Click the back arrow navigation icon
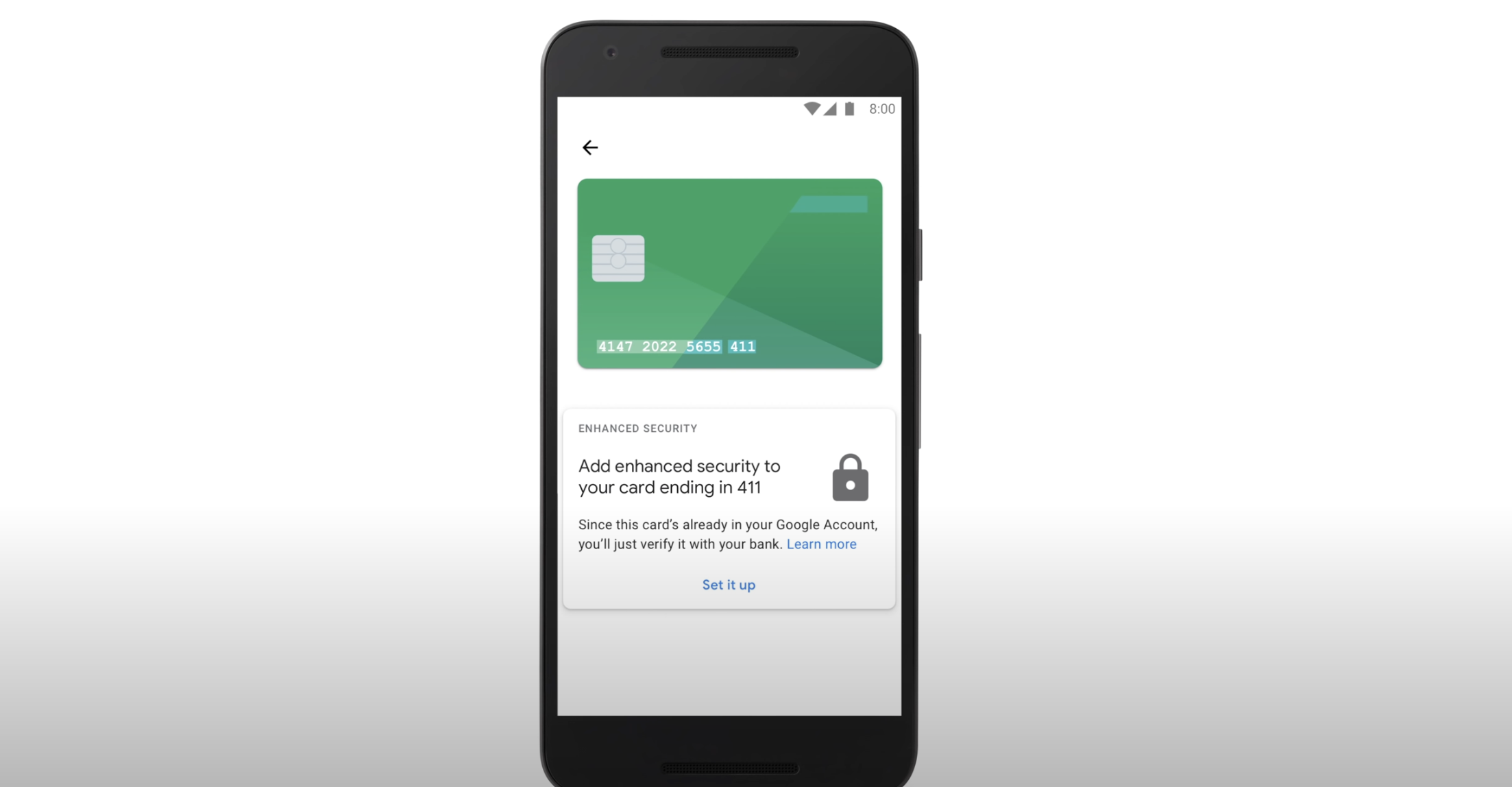 click(x=592, y=147)
